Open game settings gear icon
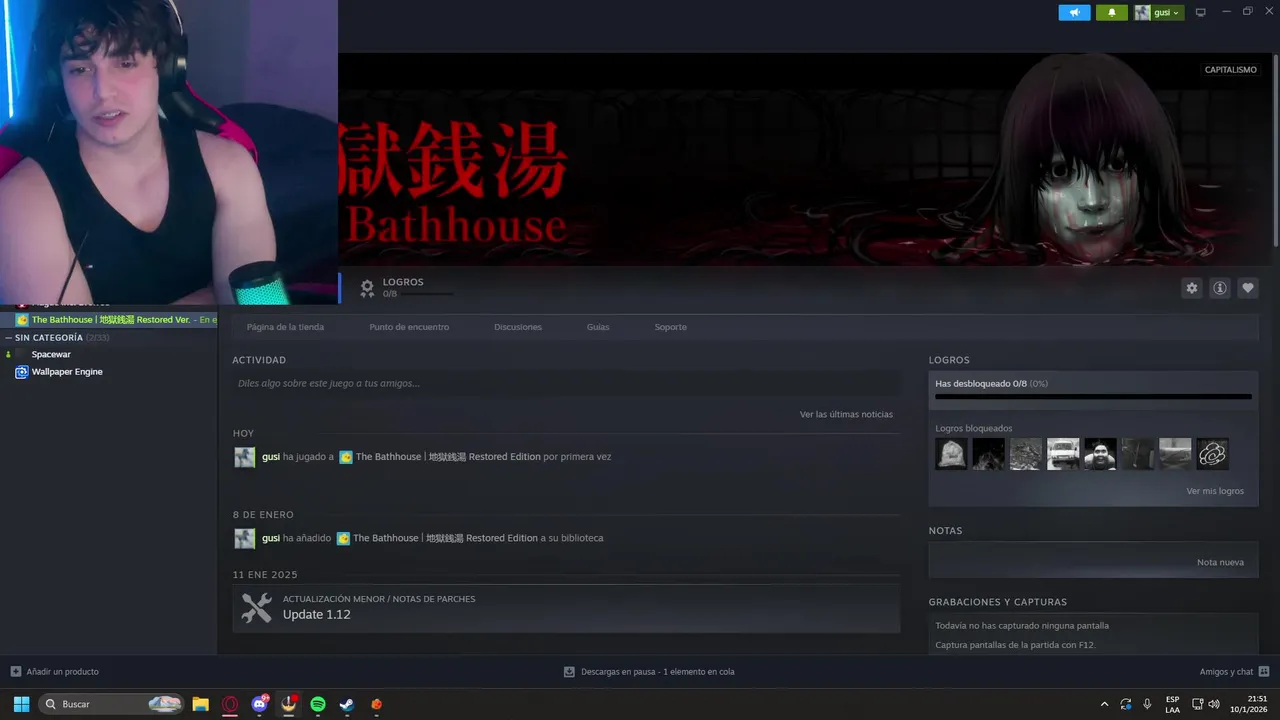Screen dimensions: 1280x720 point(1192,288)
